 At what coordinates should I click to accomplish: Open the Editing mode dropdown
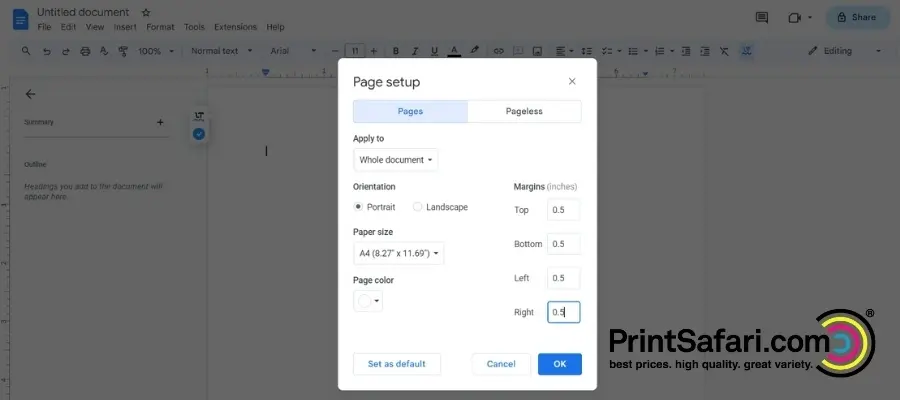coord(844,51)
